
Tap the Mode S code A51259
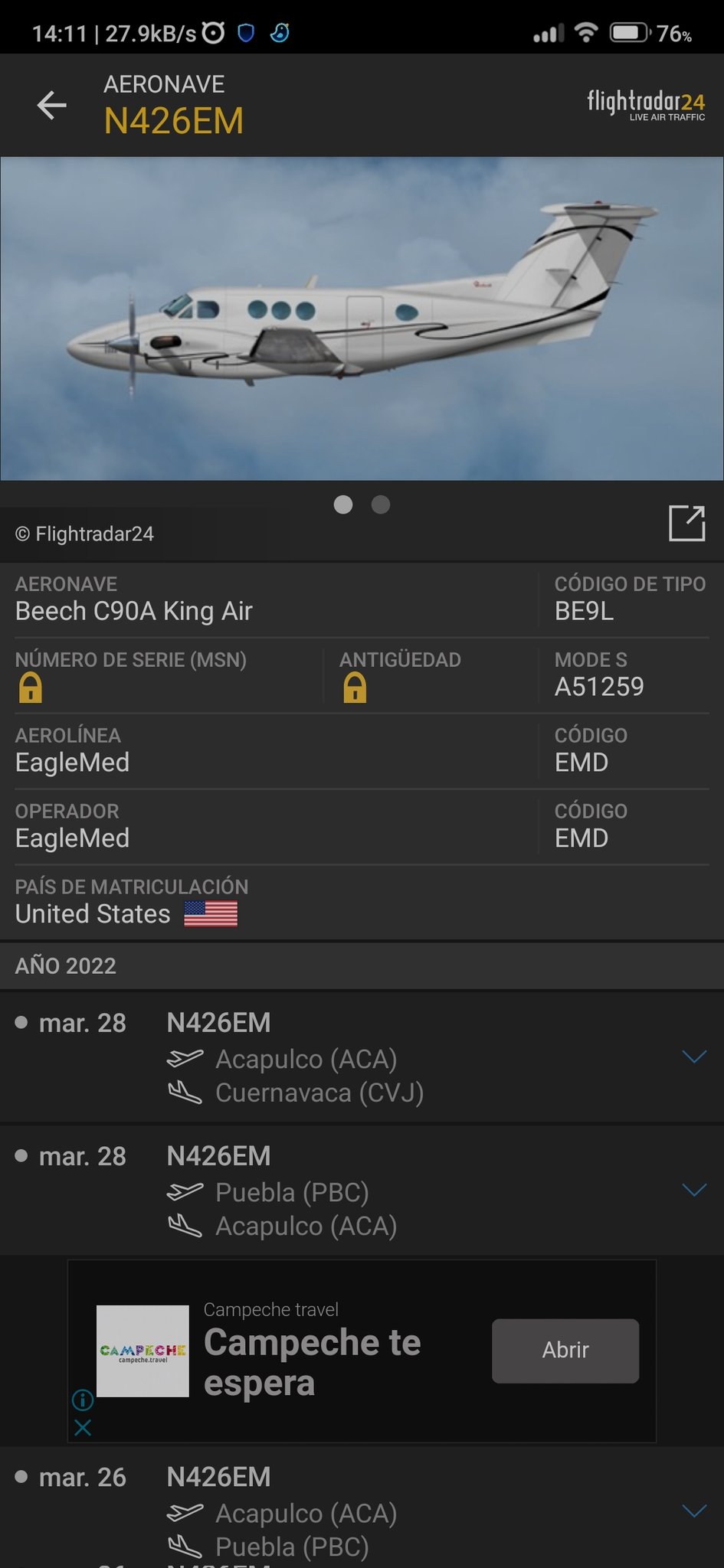tap(599, 687)
